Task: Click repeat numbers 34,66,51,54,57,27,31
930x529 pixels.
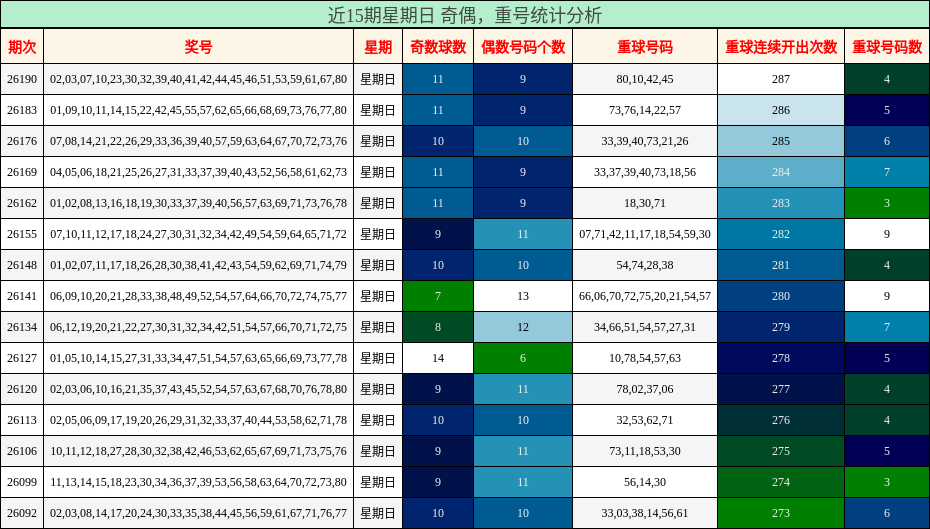Action: coord(645,327)
